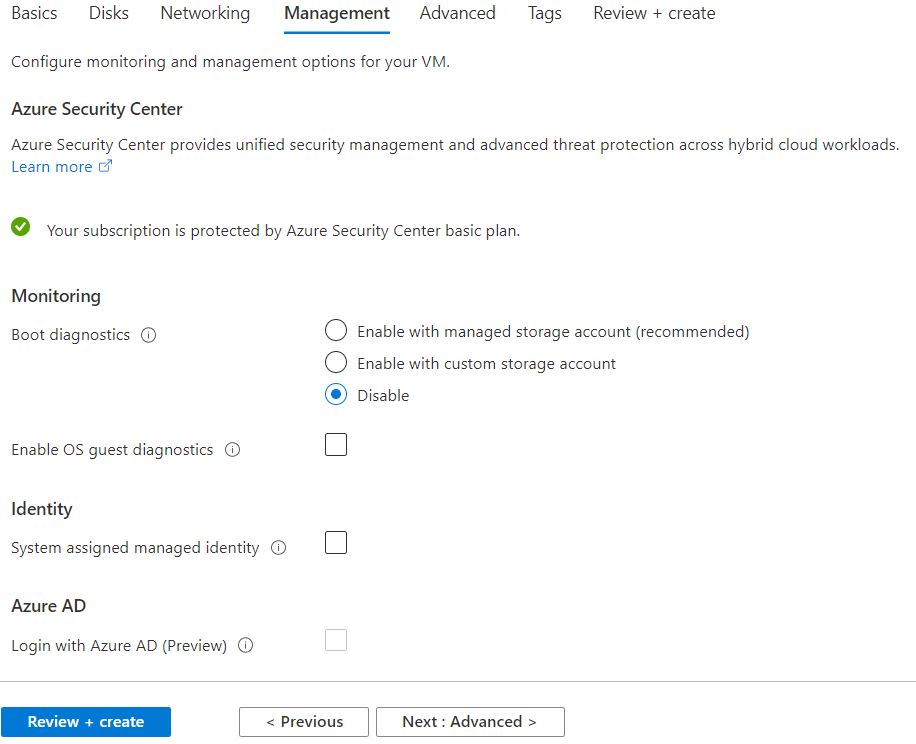Viewport: 916px width, 744px height.
Task: Switch to the Basics tab
Action: pos(34,14)
